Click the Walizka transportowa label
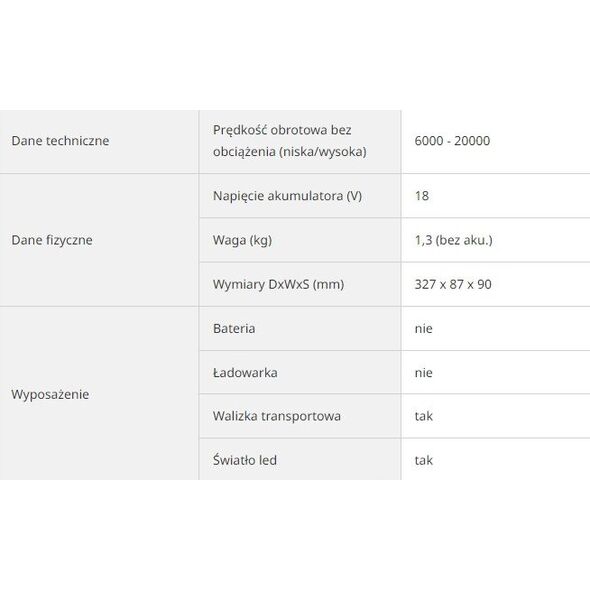590x590 pixels. point(277,416)
